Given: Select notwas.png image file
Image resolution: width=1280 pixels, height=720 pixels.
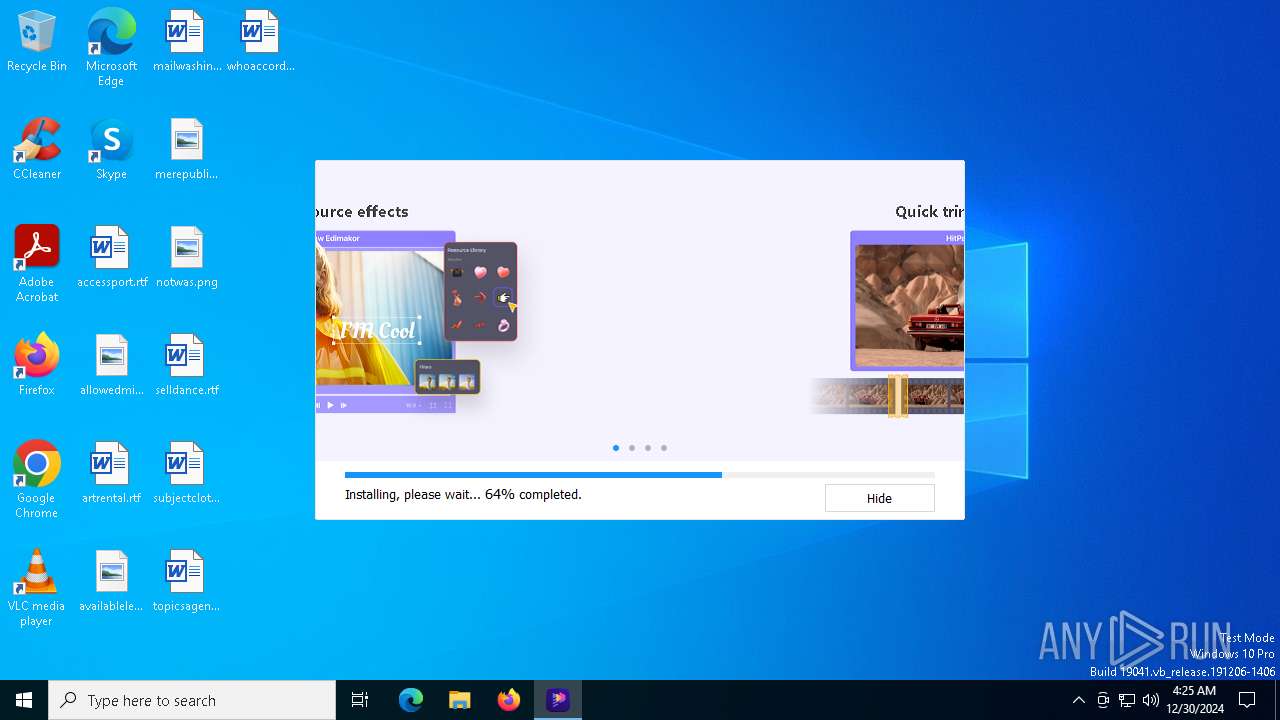Looking at the screenshot, I should (x=186, y=258).
